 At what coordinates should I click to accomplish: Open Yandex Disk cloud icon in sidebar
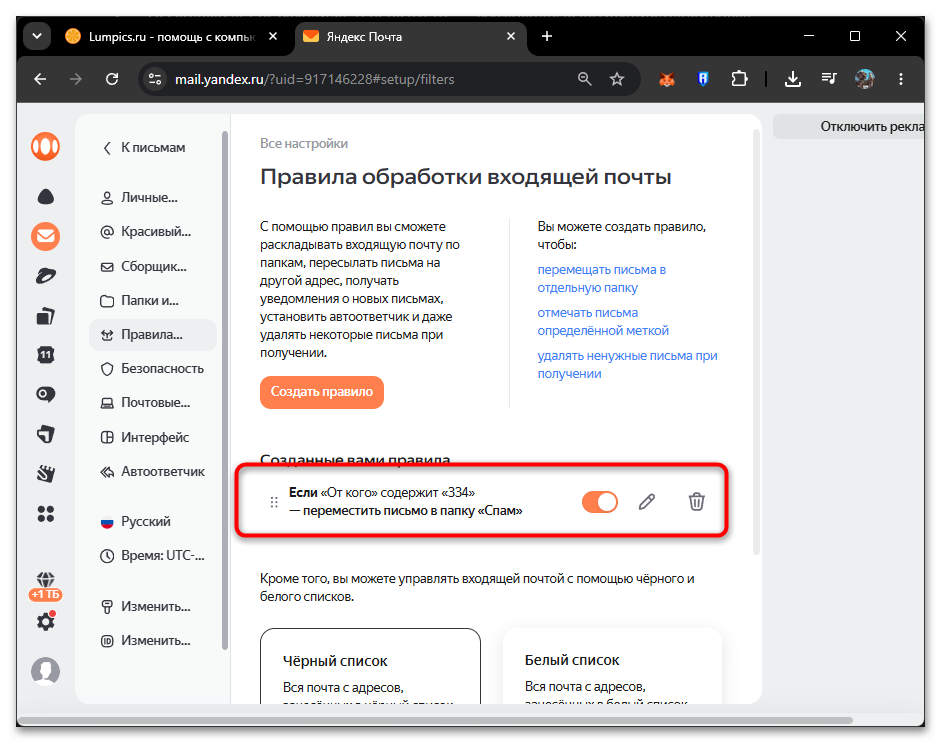(46, 197)
